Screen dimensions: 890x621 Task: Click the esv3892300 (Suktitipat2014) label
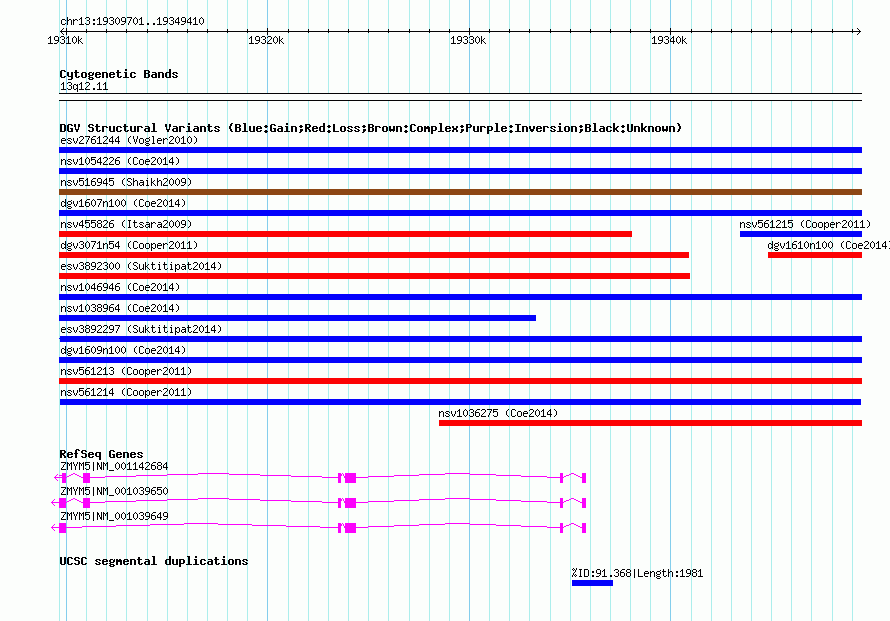(x=141, y=266)
